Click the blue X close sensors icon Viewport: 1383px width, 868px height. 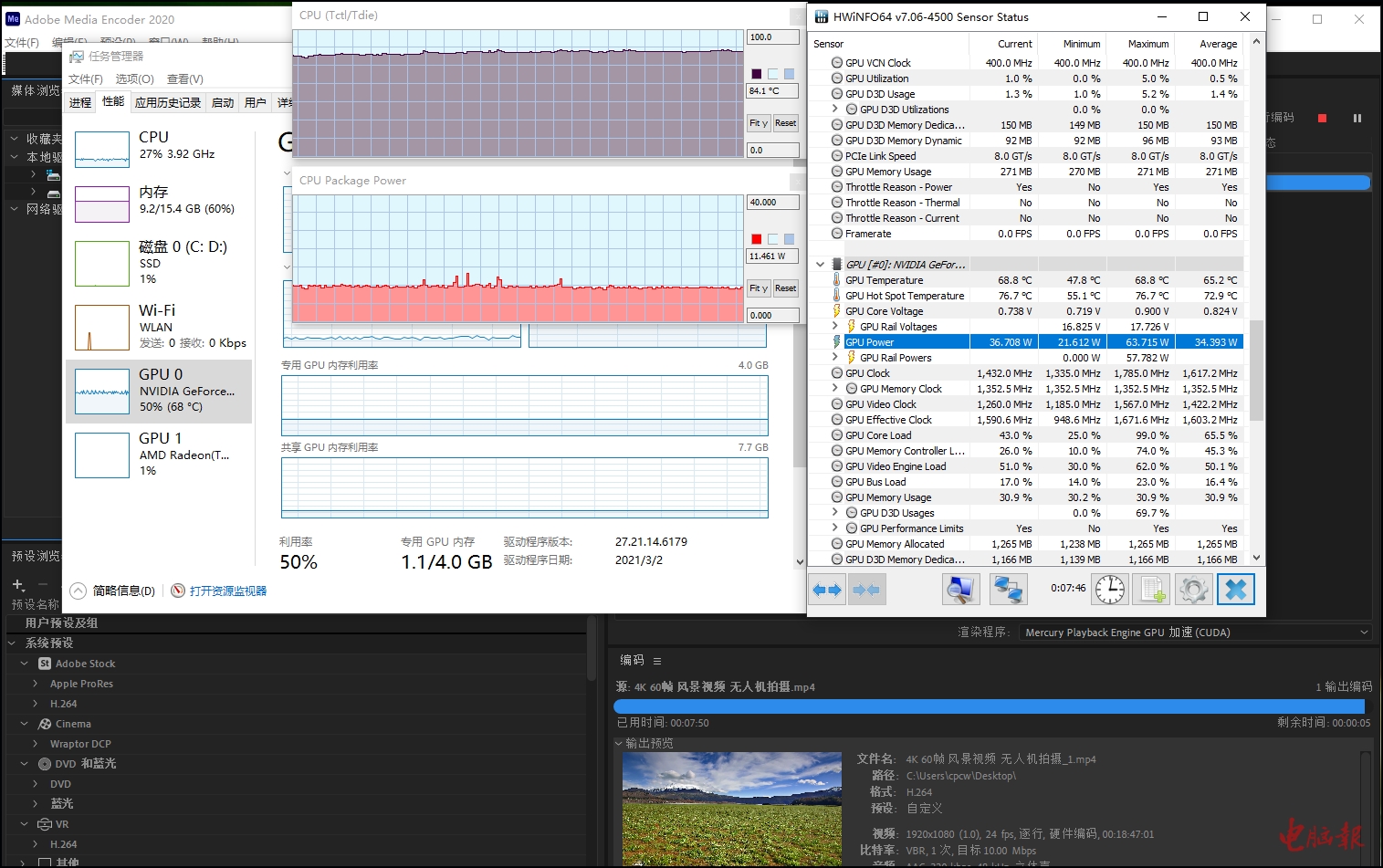point(1235,590)
